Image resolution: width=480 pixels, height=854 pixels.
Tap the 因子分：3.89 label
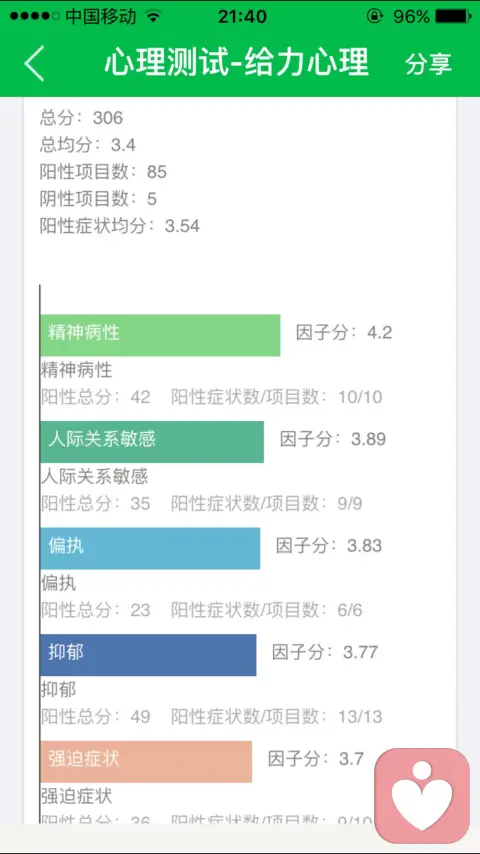[x=333, y=439]
